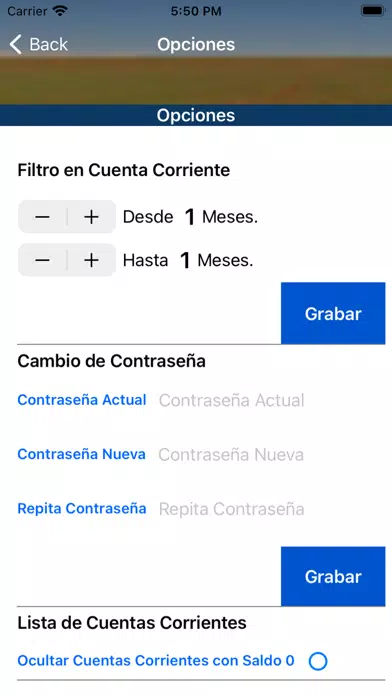Viewport: 392px width, 696px height.
Task: Save password with second Grabar button
Action: [333, 576]
